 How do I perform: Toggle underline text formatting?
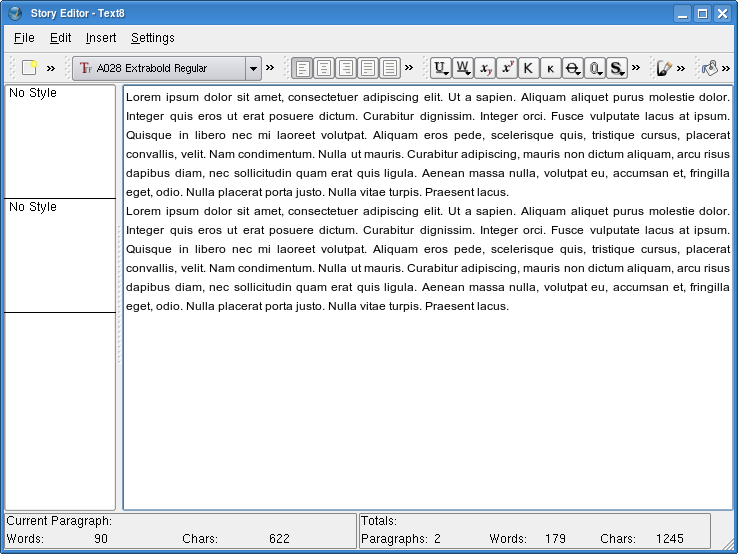[x=440, y=68]
